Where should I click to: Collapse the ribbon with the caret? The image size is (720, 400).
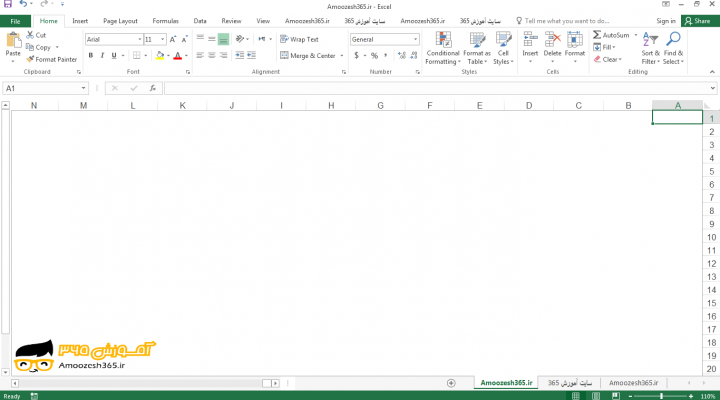[712, 72]
